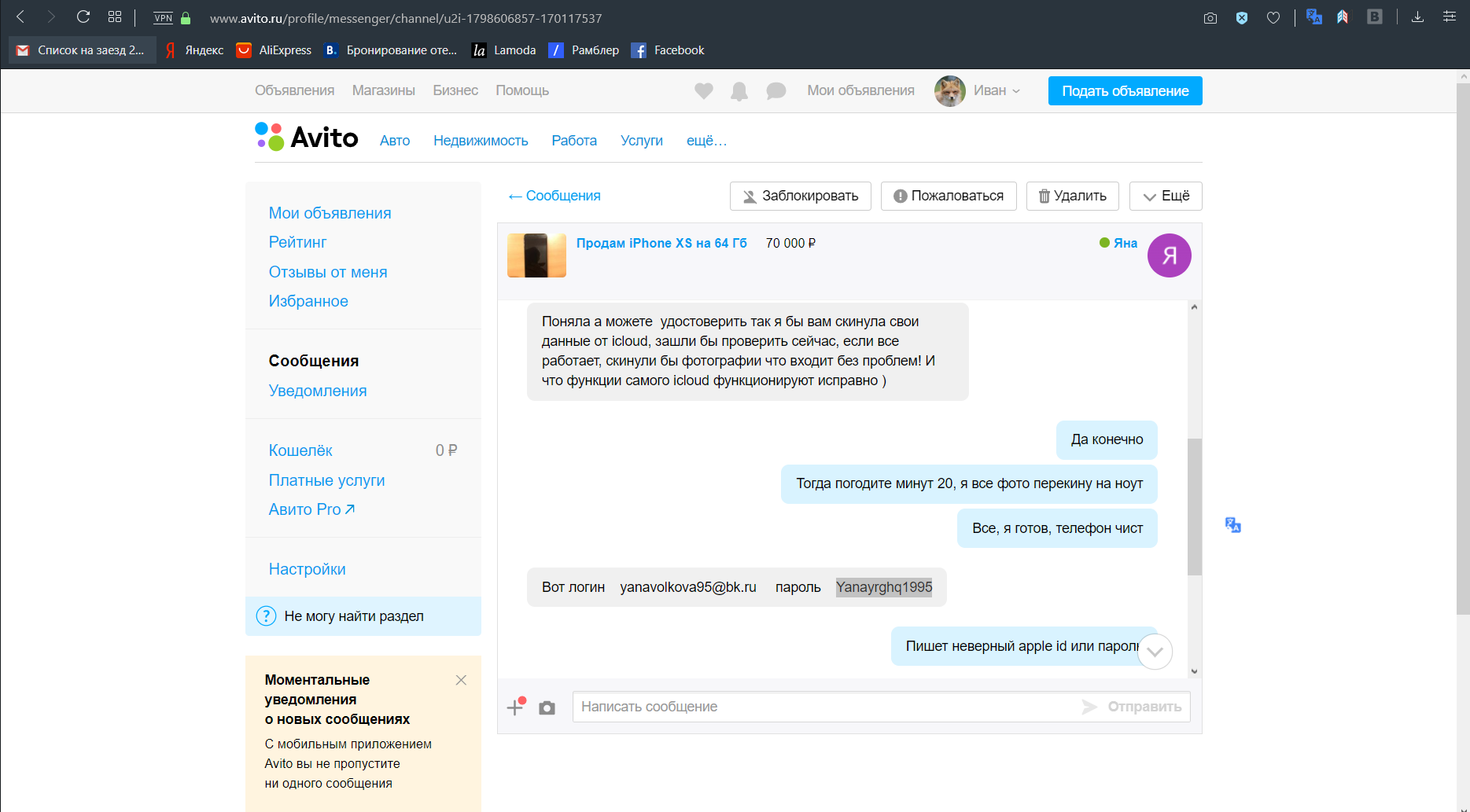Open the AliExpress bookmark
The height and width of the screenshot is (812, 1470).
tap(274, 50)
